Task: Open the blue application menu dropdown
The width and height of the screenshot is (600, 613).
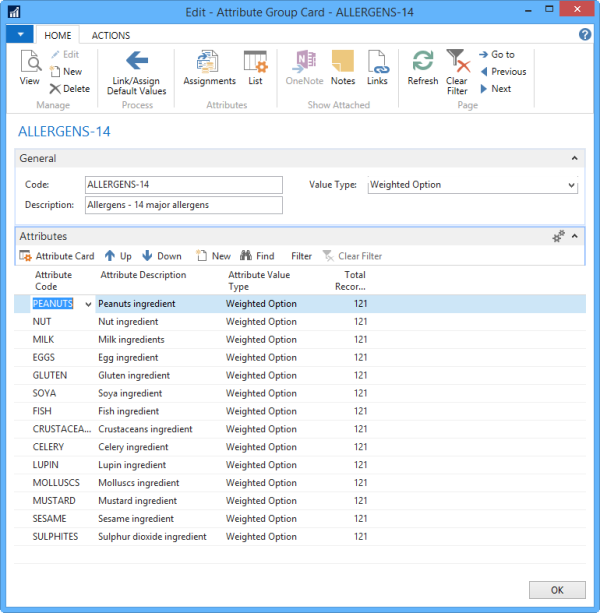Action: 20,34
